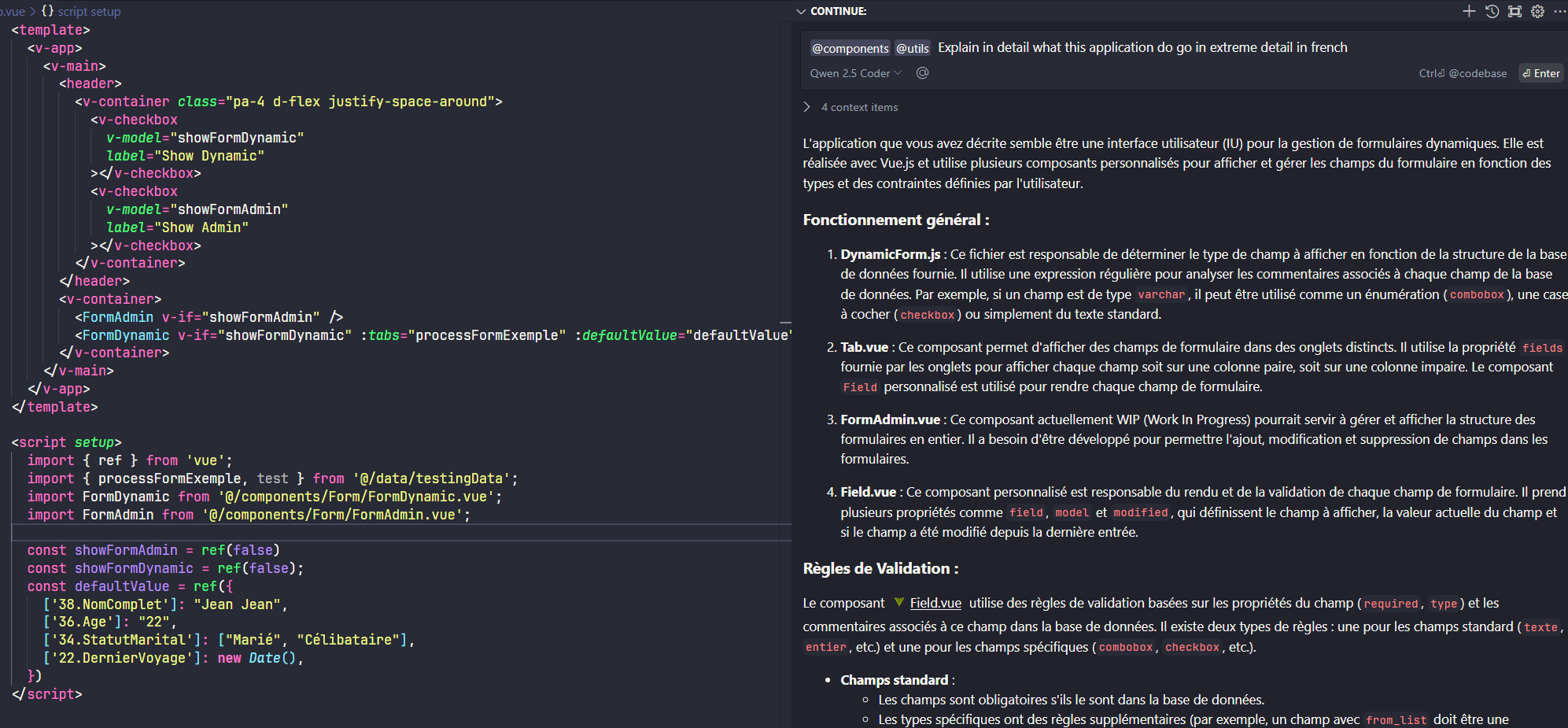
Task: Click the Vue icon next to Field.vue
Action: pyautogui.click(x=898, y=602)
